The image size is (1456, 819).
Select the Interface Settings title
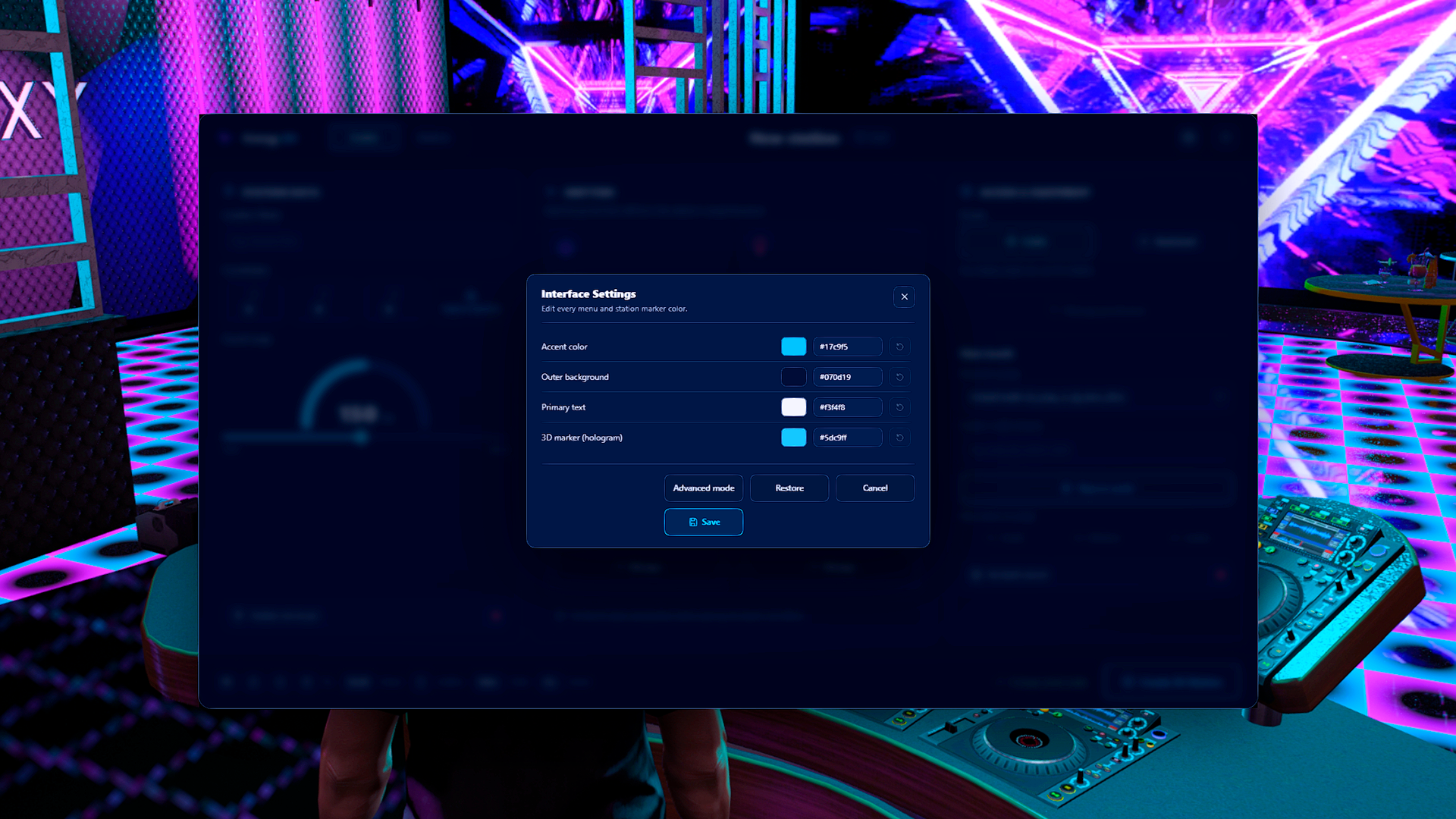click(588, 294)
